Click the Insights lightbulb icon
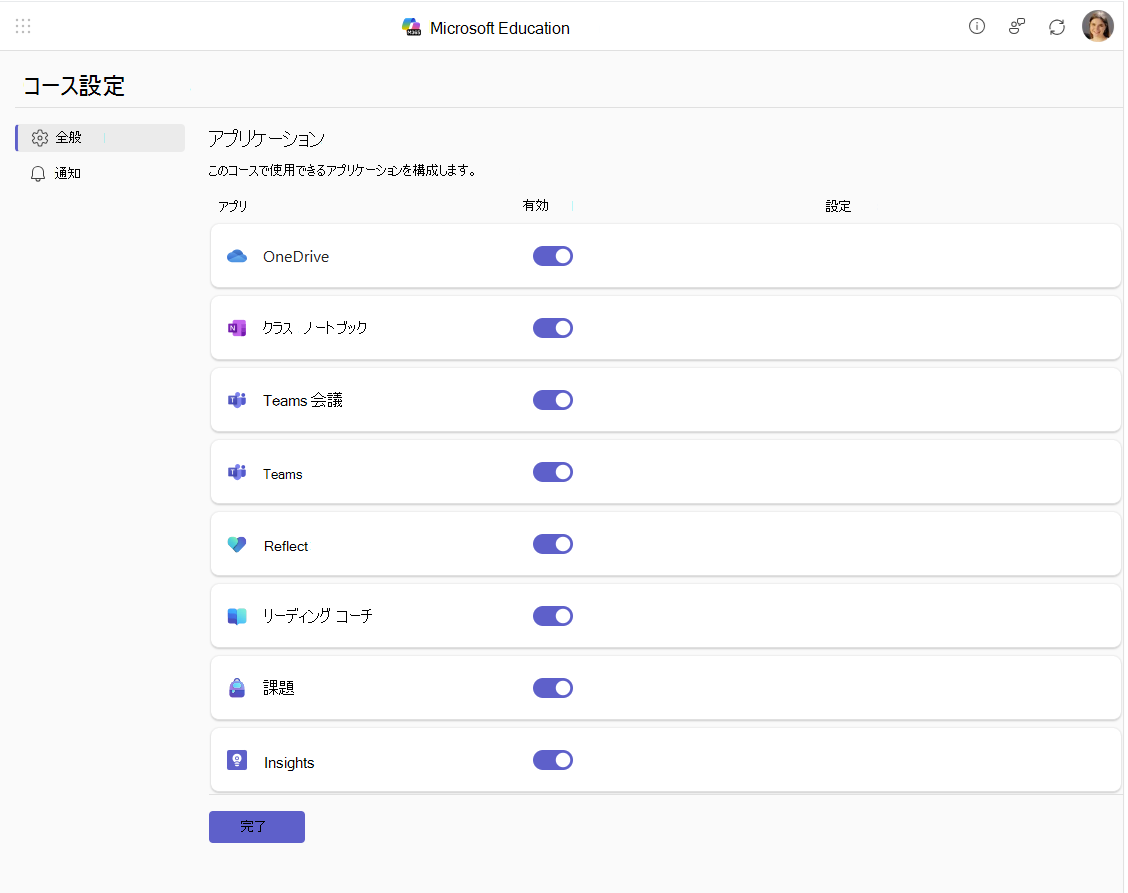Image resolution: width=1128 pixels, height=893 pixels. pos(237,760)
